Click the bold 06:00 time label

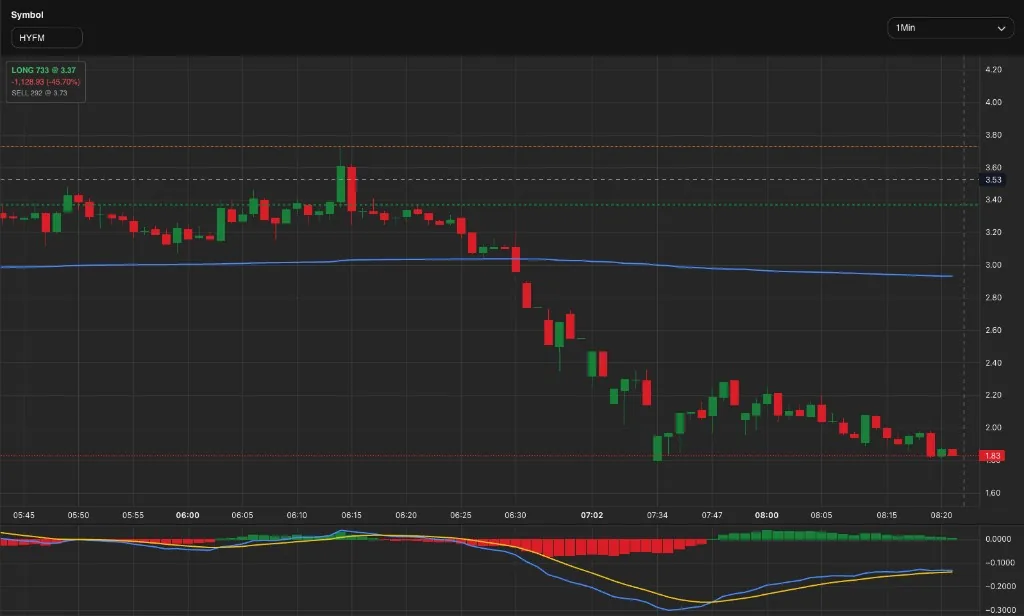click(x=187, y=515)
